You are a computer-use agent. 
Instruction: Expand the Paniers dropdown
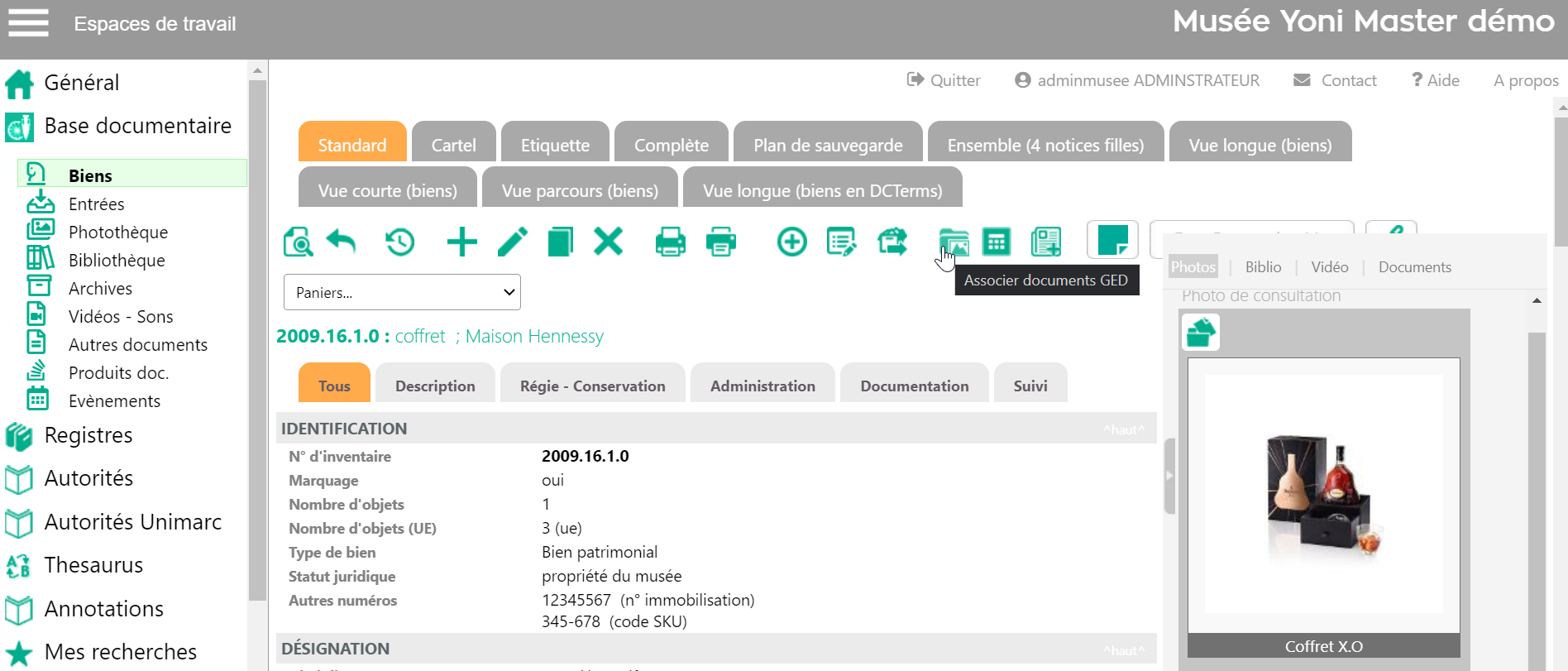[402, 292]
